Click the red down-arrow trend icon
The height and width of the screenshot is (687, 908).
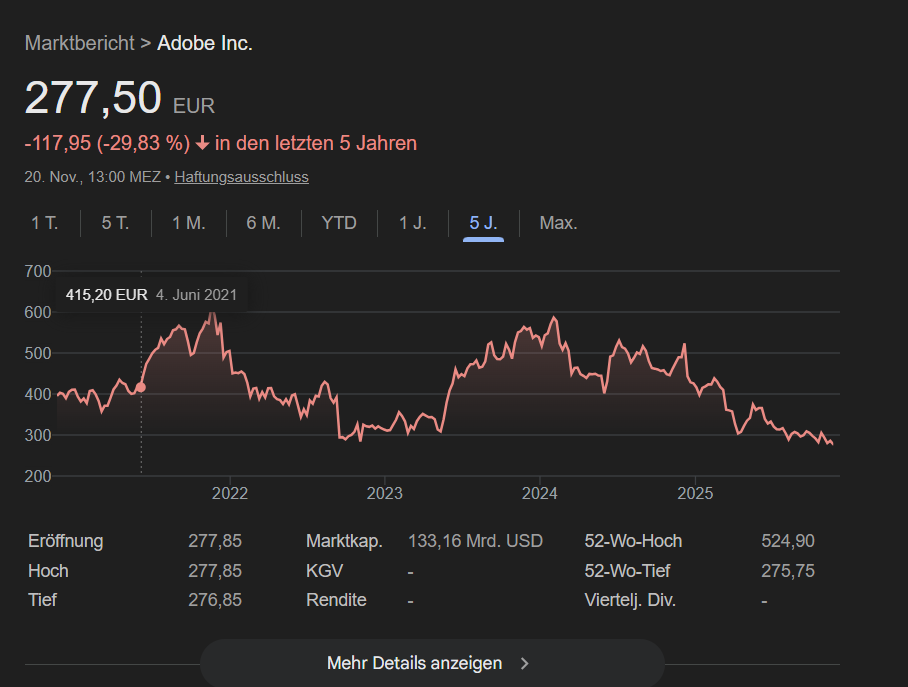pos(202,143)
